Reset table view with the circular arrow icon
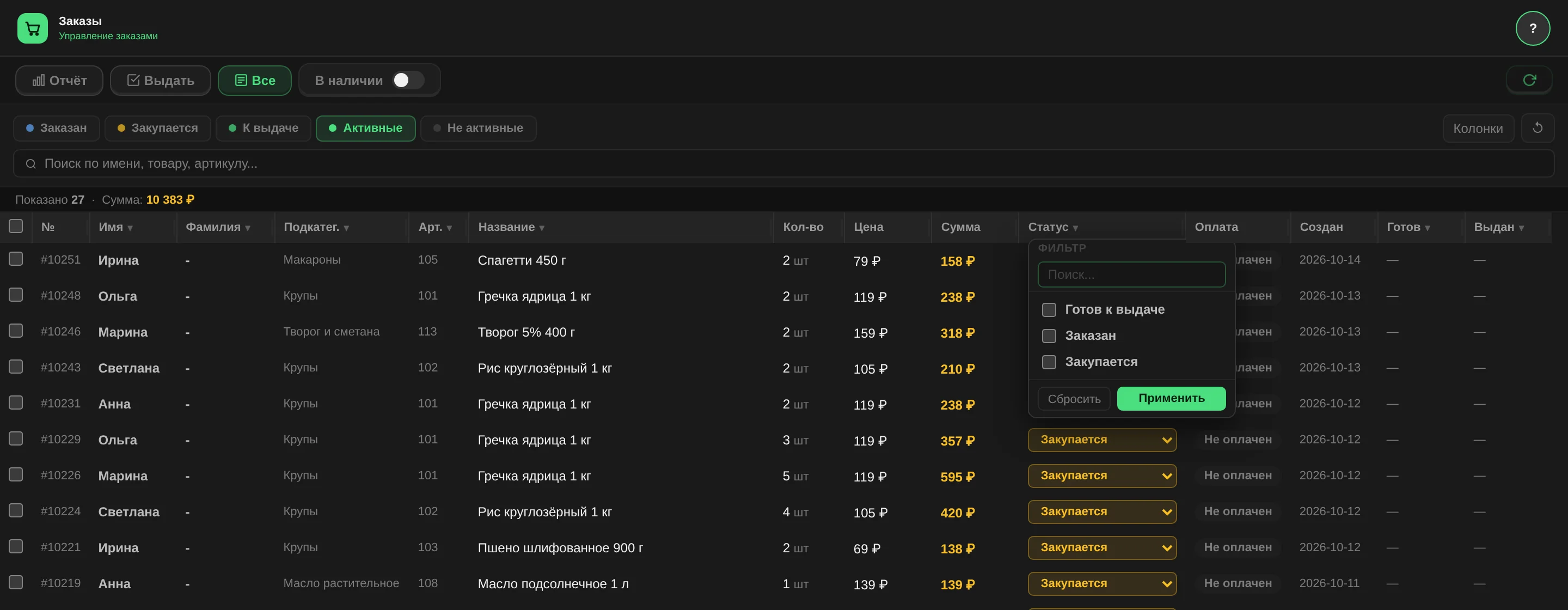 (x=1538, y=128)
